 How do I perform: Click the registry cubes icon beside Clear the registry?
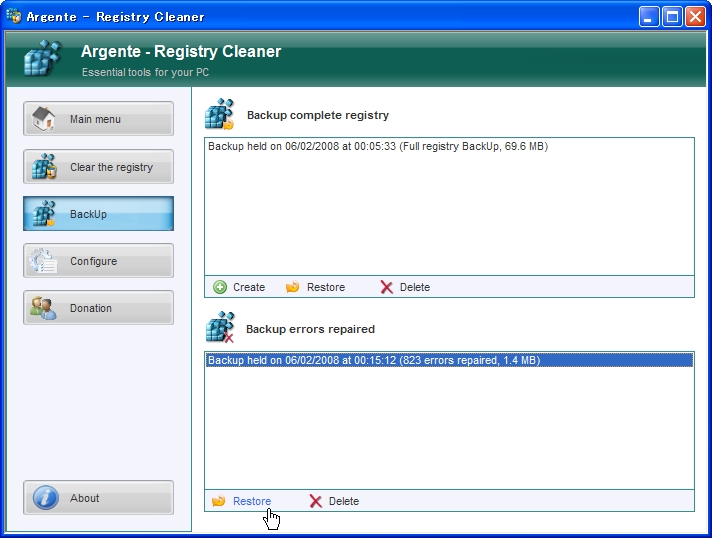[44, 167]
